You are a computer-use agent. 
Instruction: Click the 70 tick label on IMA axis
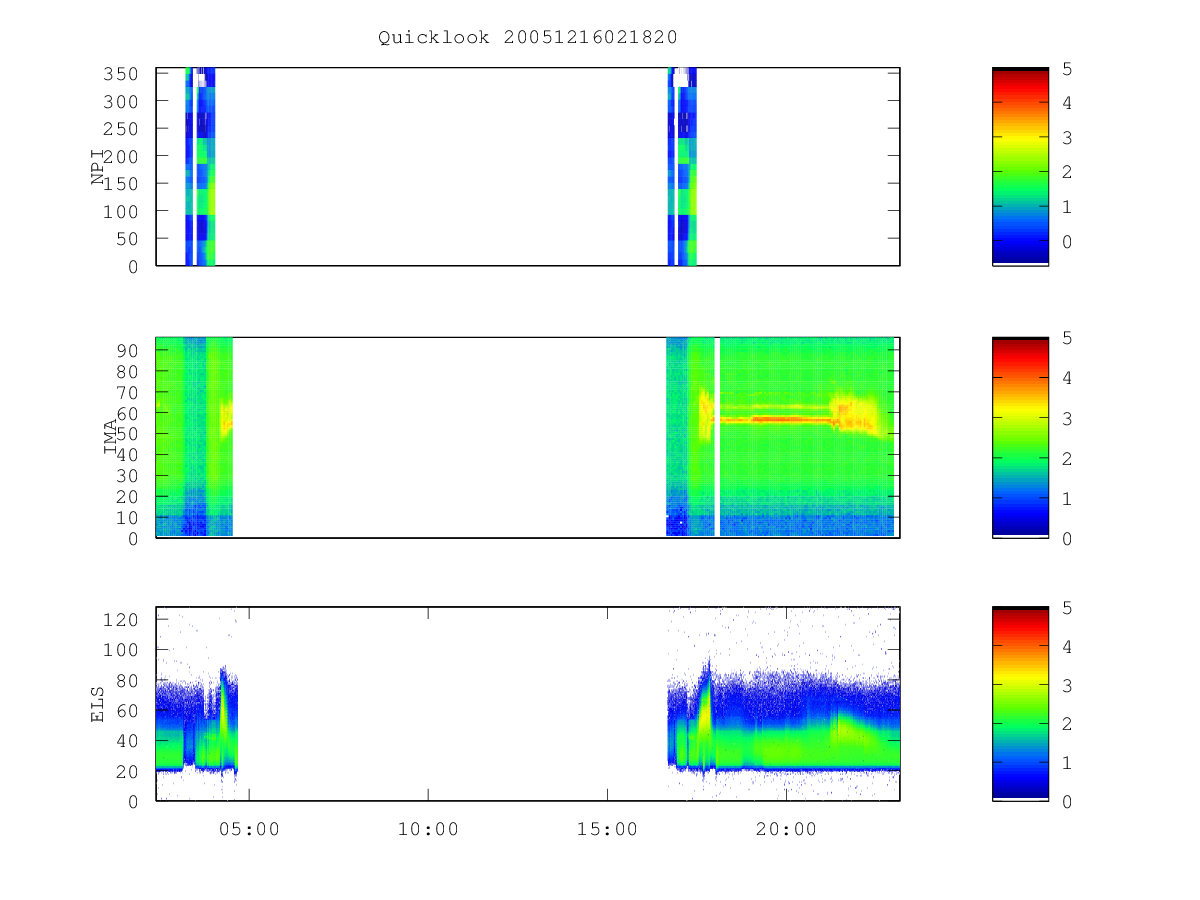point(130,392)
